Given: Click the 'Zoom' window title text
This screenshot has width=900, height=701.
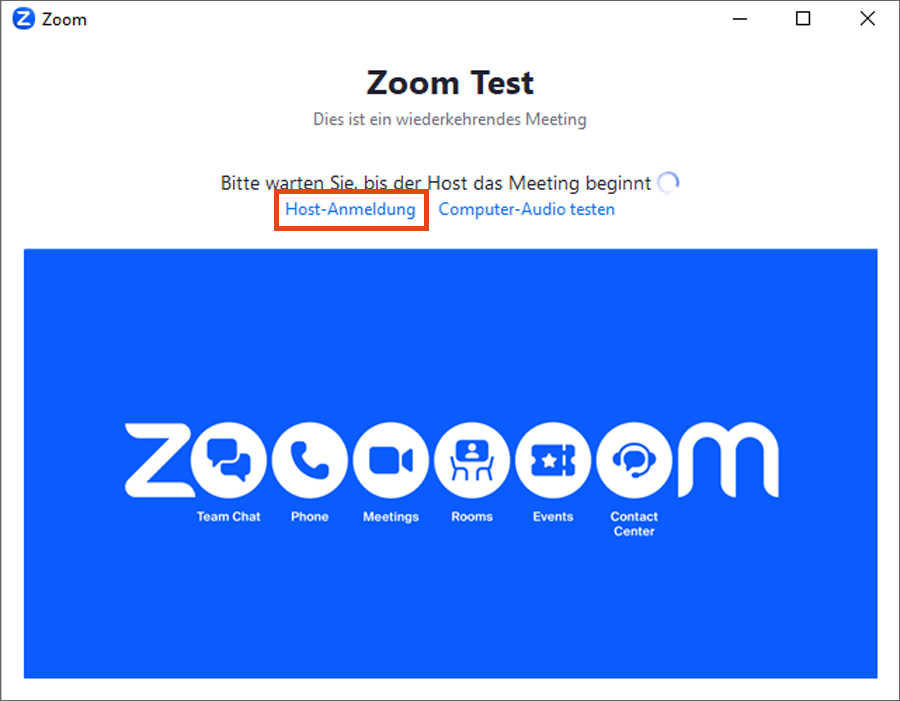Looking at the screenshot, I should 64,19.
